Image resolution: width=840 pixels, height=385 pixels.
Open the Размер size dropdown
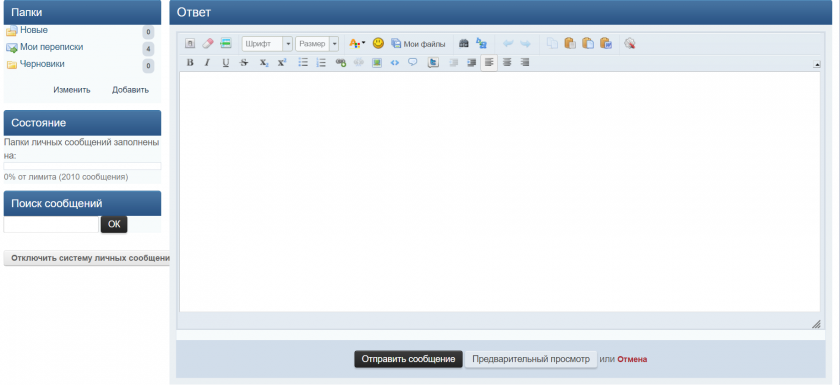[317, 43]
